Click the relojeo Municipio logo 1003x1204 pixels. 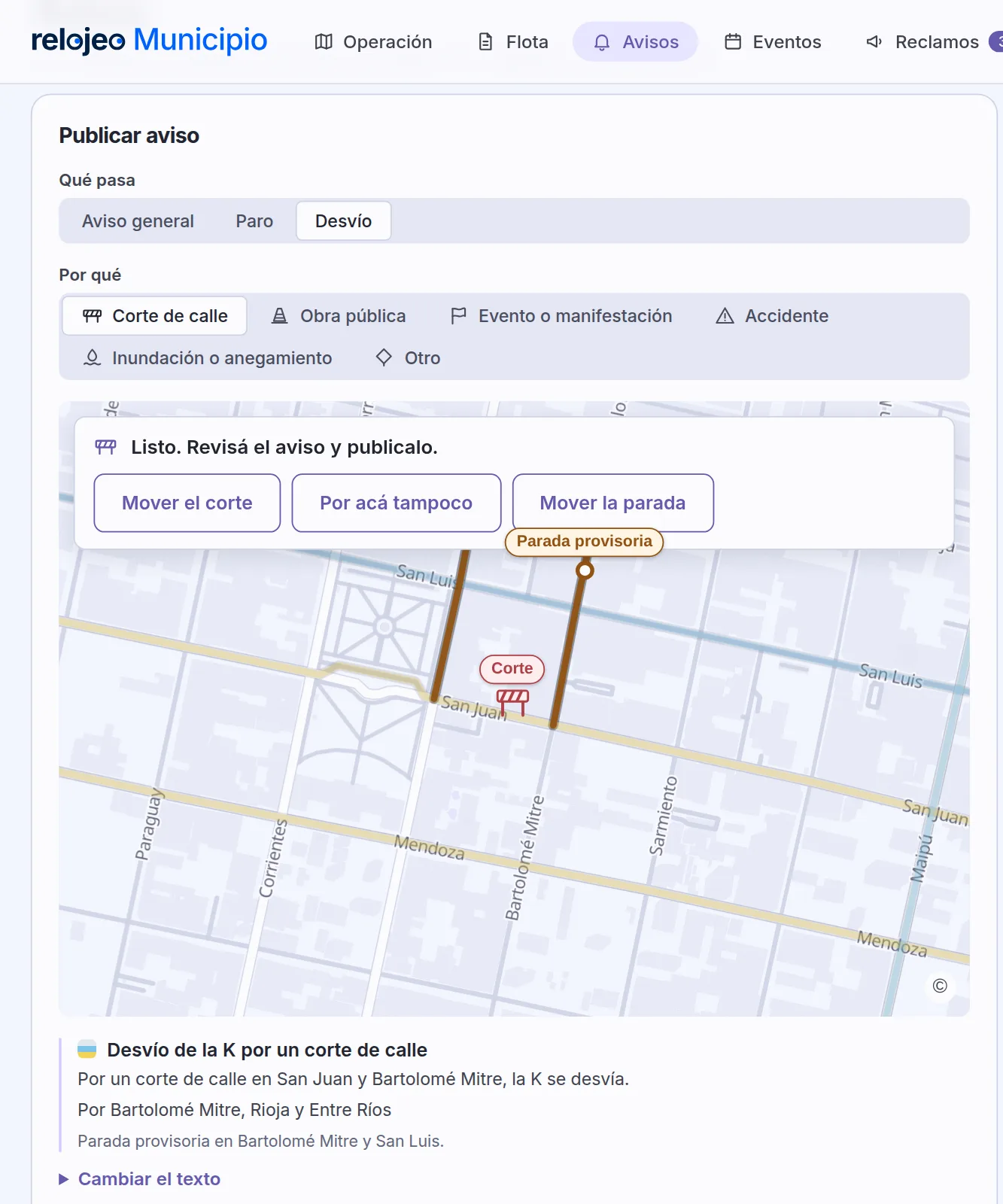[x=149, y=40]
